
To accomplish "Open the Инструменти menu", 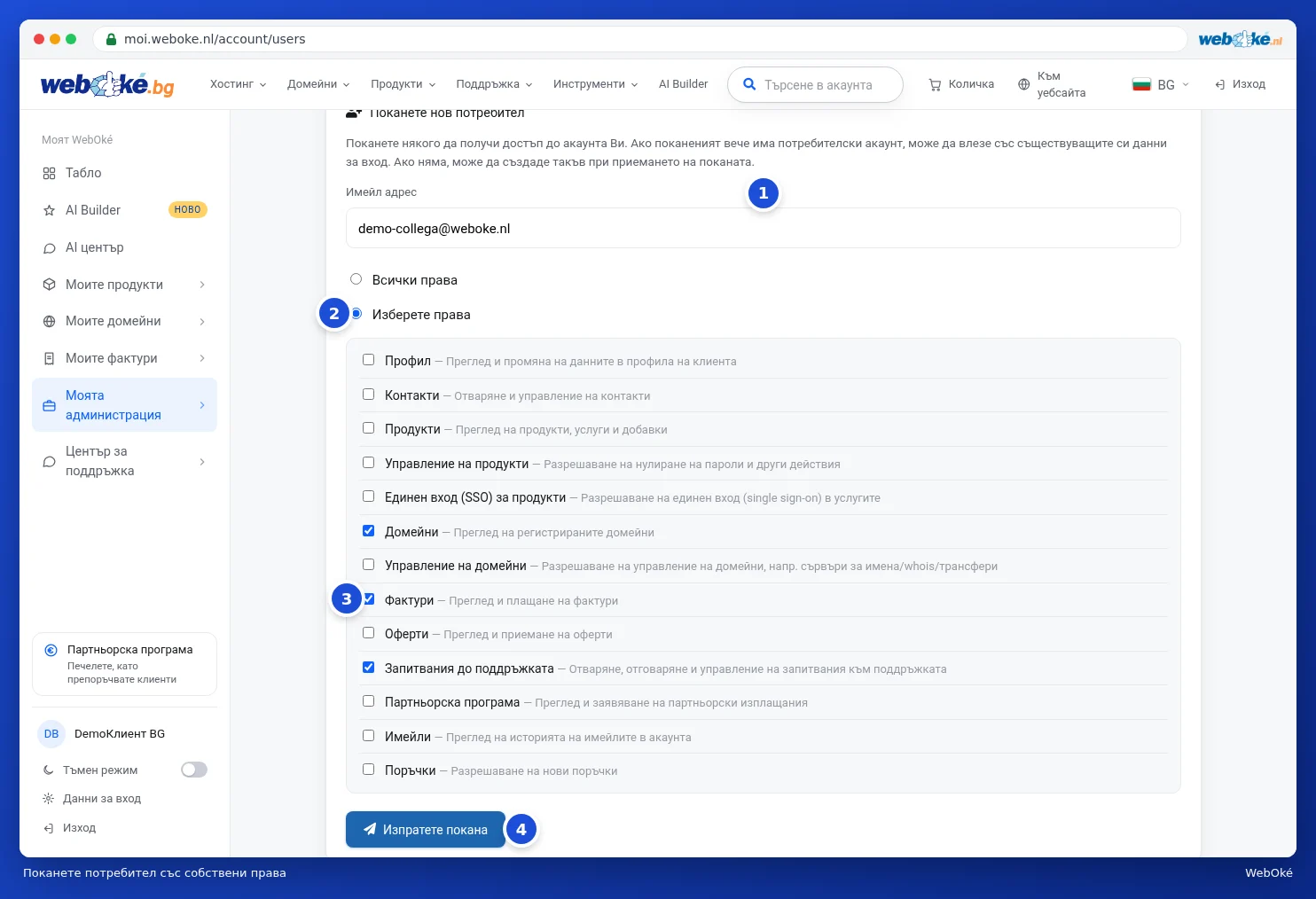I will (595, 84).
